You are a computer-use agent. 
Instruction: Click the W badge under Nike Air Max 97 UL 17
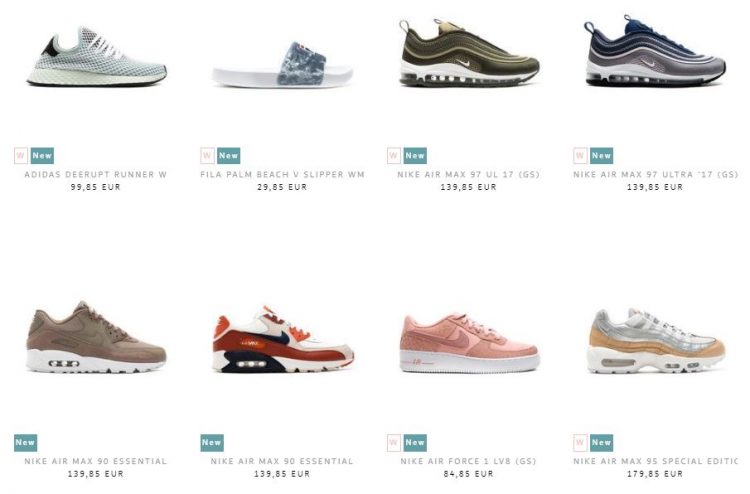[394, 155]
